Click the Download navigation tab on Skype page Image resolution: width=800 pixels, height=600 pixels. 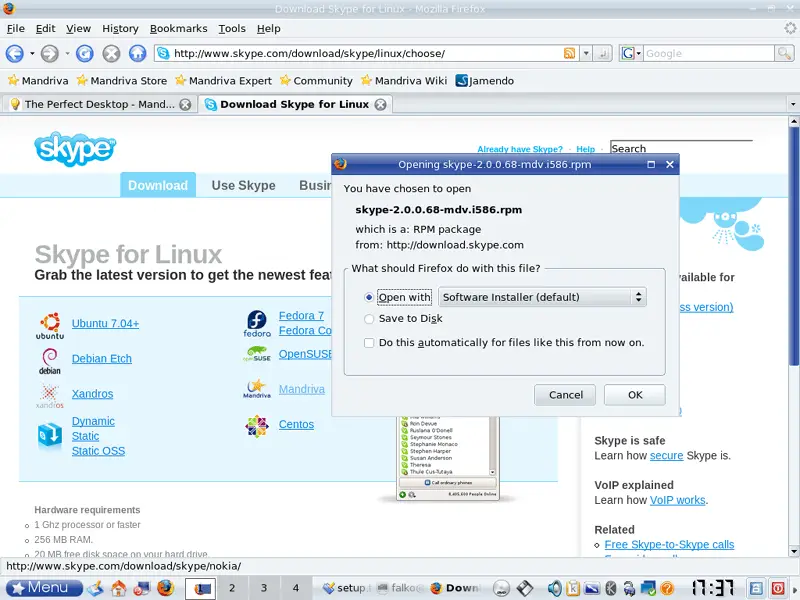click(158, 185)
